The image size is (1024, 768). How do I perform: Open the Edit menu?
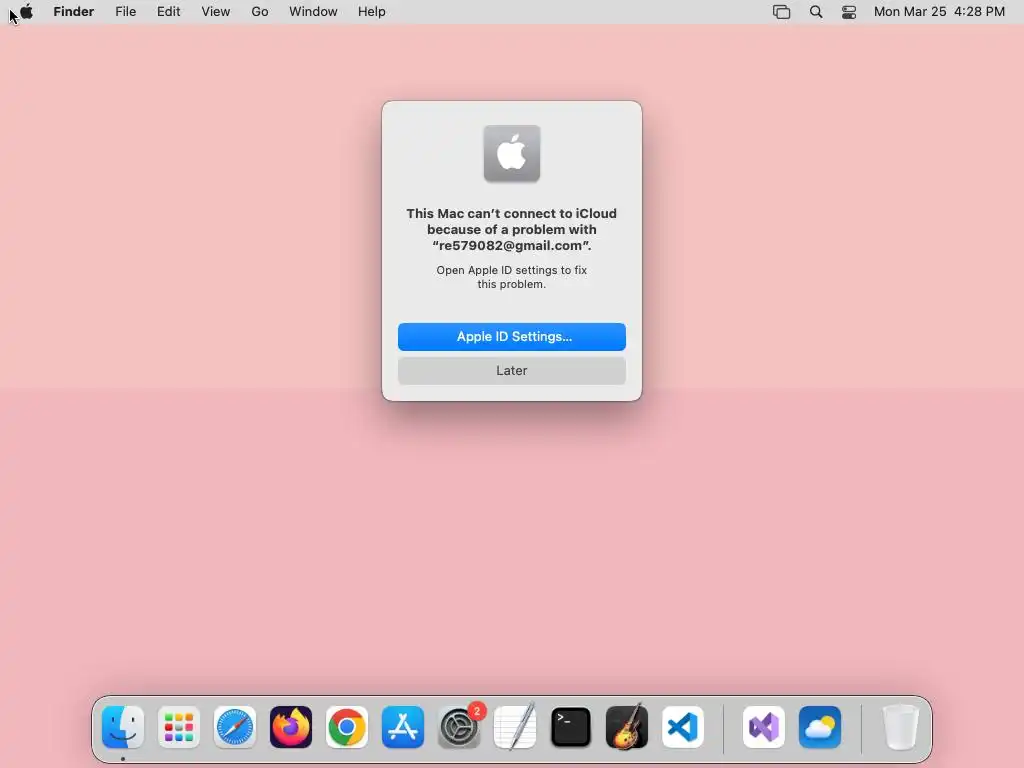[168, 12]
